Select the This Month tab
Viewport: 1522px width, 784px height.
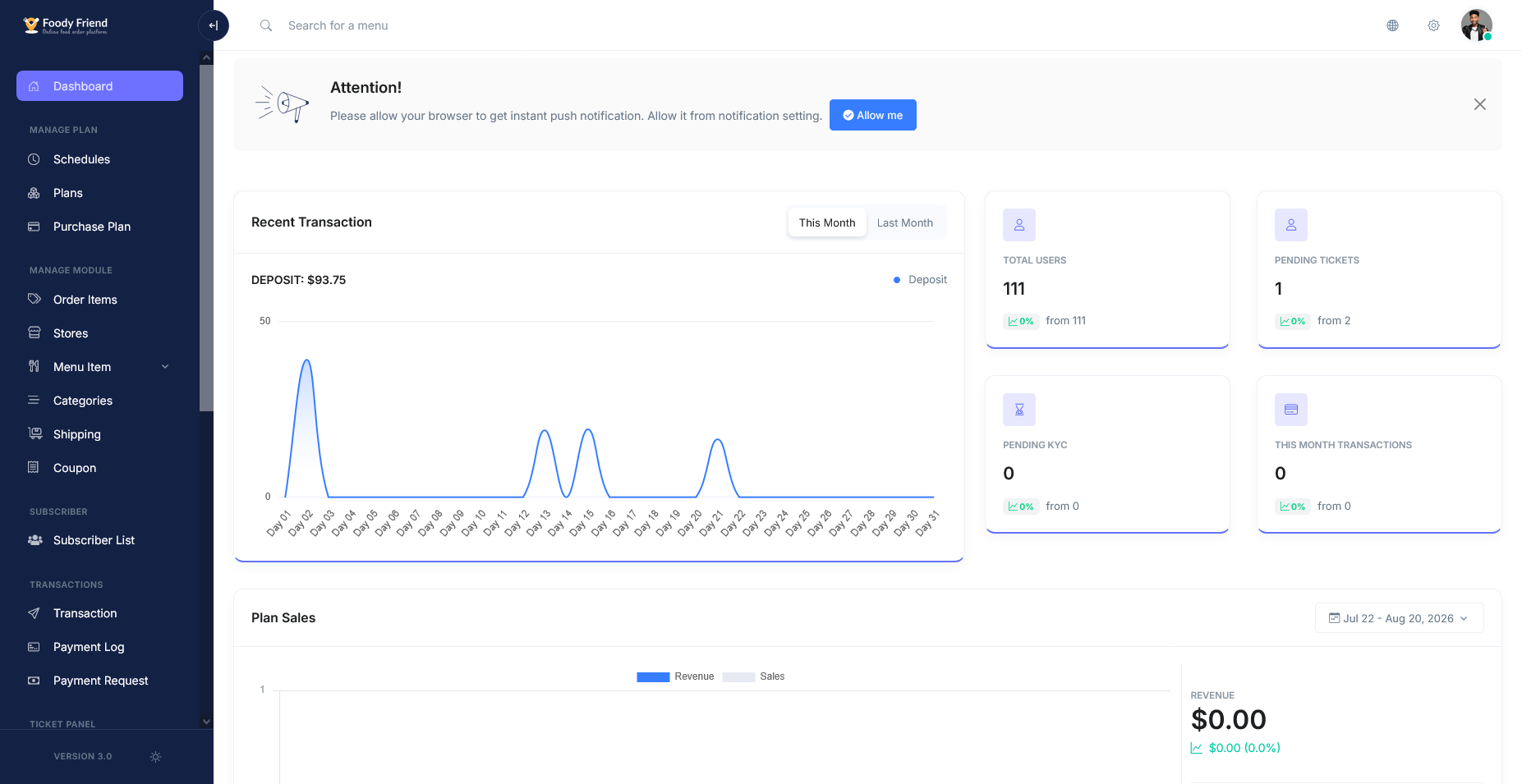point(827,222)
